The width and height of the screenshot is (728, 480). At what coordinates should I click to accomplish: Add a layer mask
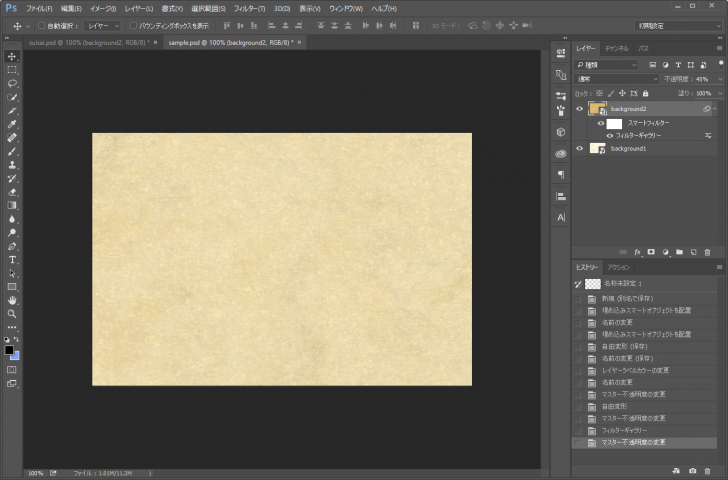pyautogui.click(x=651, y=252)
